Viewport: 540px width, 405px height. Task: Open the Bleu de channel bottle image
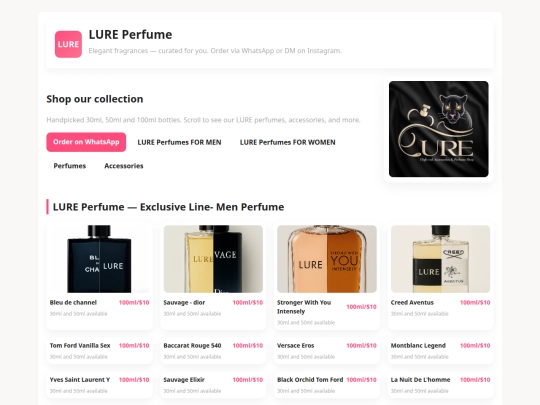tap(99, 259)
